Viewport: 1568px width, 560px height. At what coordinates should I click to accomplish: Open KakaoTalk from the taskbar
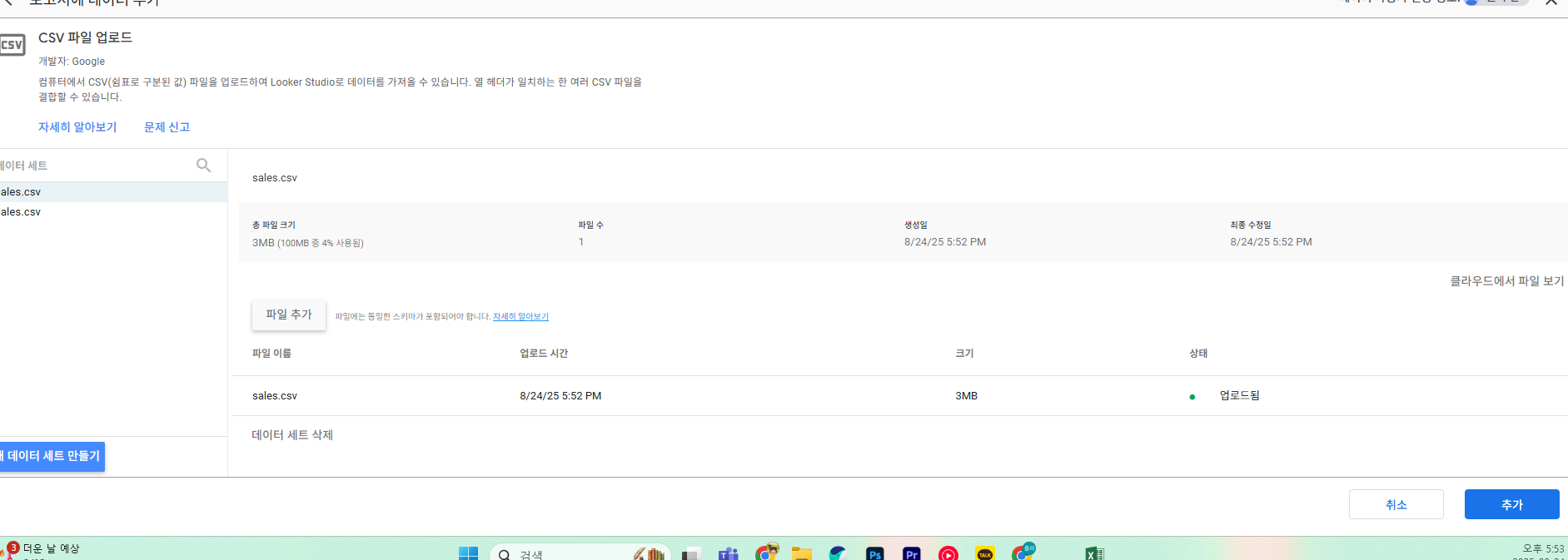click(x=985, y=553)
